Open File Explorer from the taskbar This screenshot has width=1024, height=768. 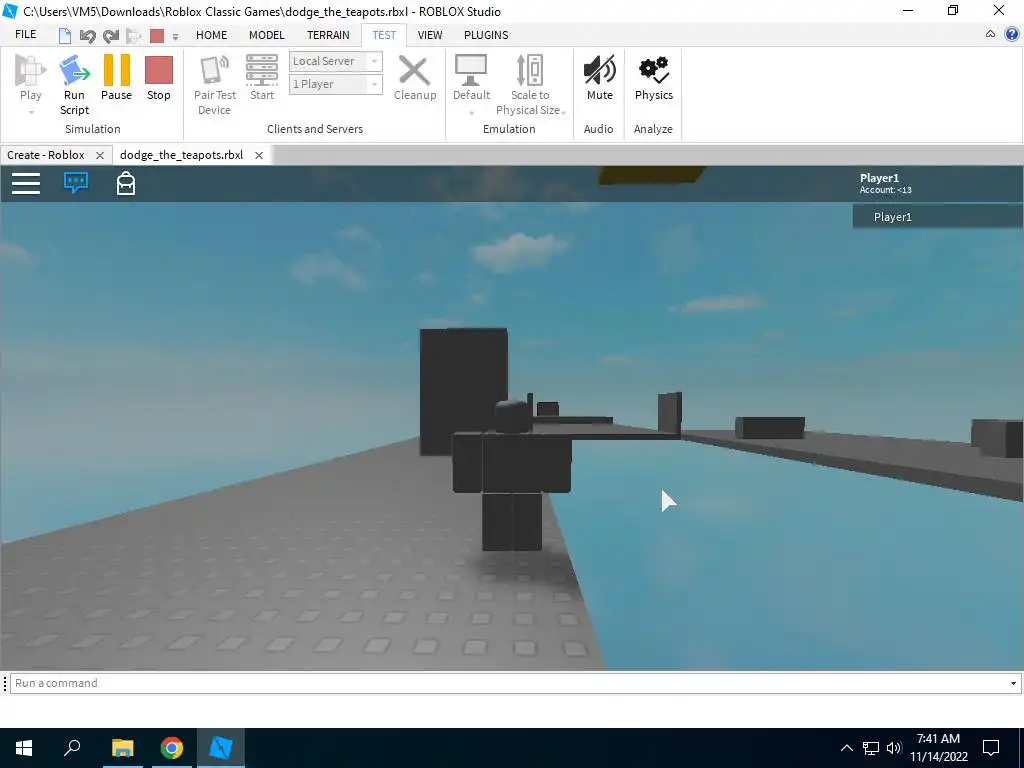pos(122,748)
